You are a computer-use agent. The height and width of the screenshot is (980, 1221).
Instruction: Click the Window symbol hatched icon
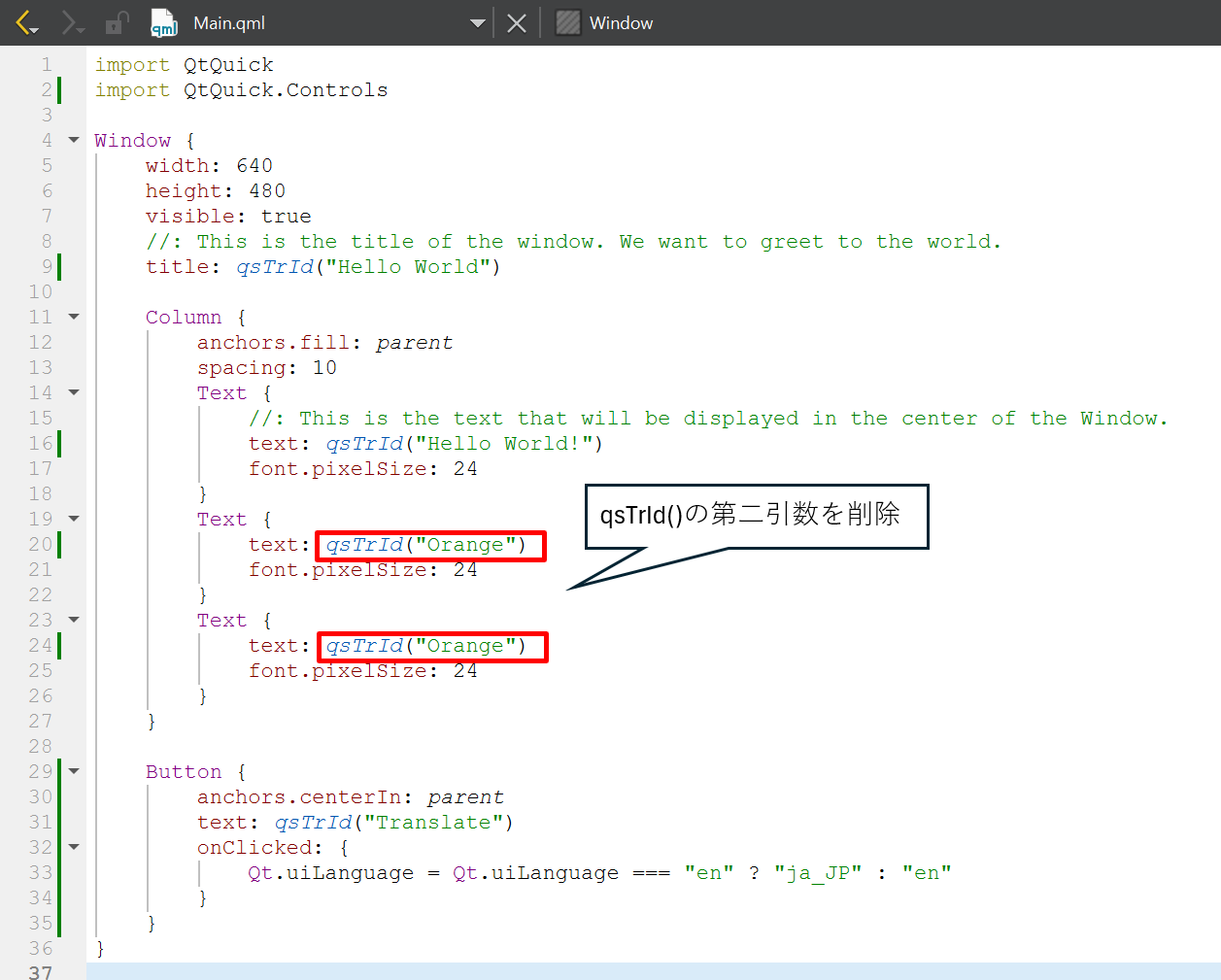pyautogui.click(x=568, y=22)
